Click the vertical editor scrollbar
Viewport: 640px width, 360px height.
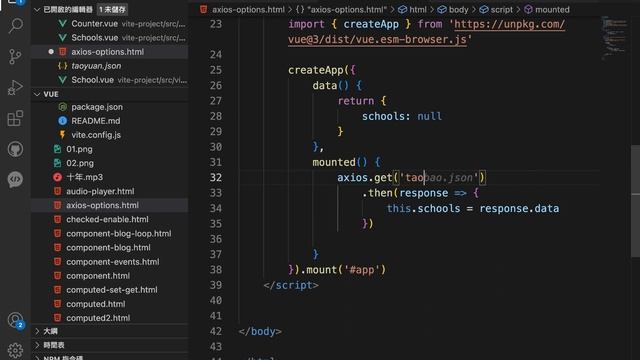coord(635,200)
